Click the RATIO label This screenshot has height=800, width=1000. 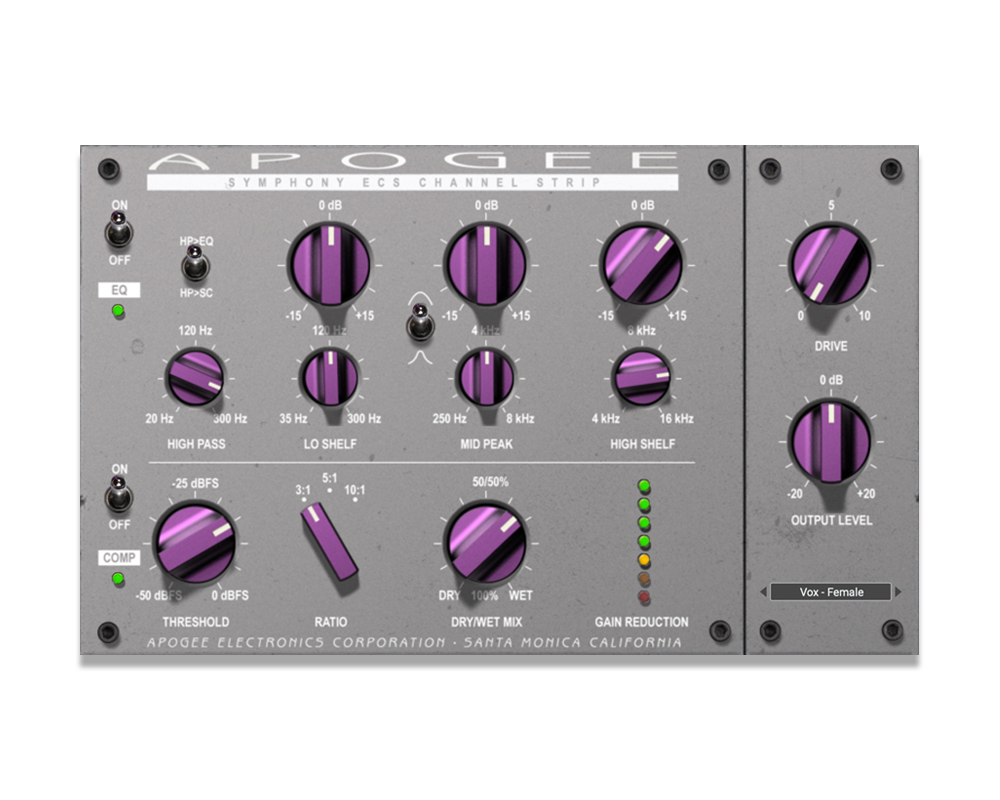point(330,622)
